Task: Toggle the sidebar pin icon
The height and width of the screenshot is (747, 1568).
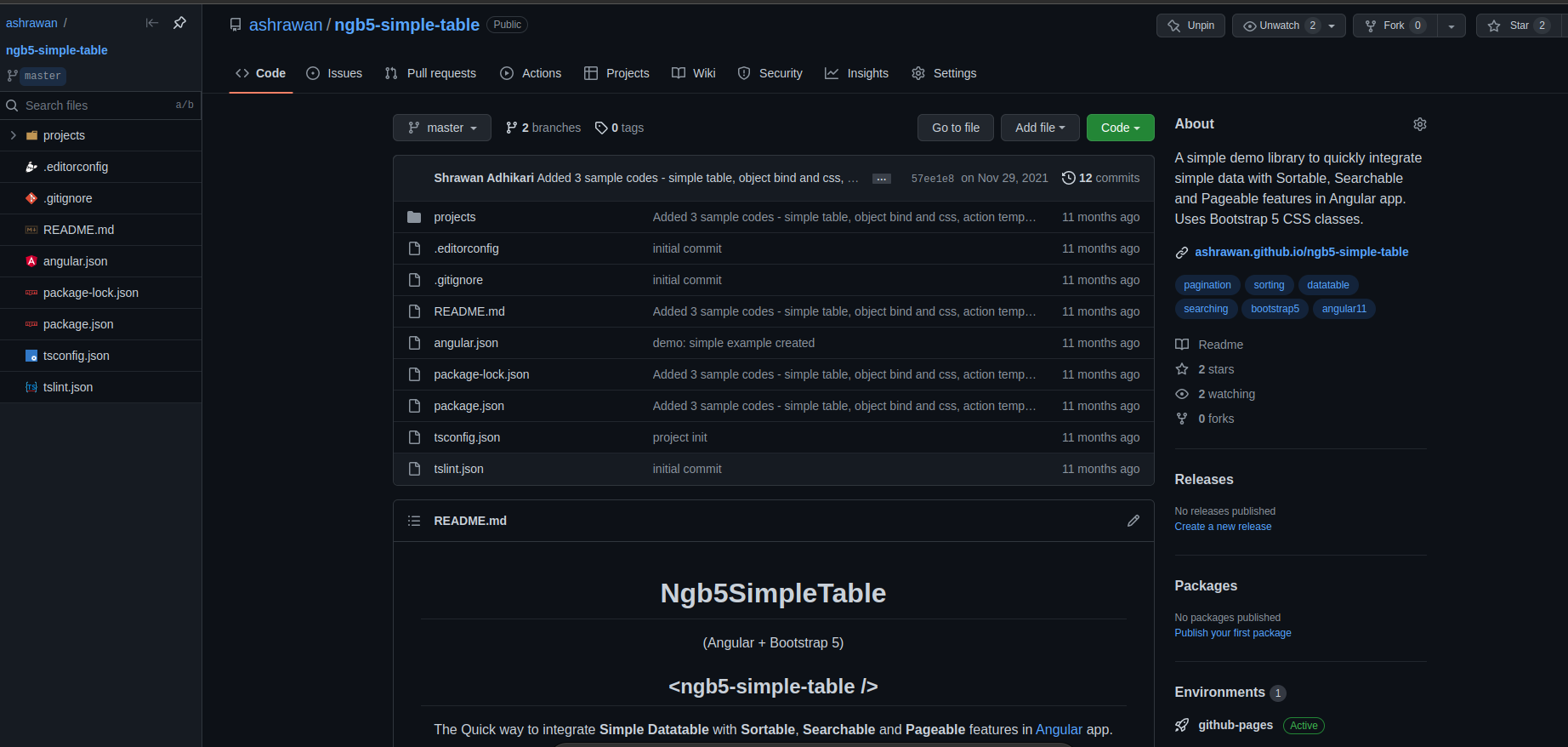Action: click(179, 23)
